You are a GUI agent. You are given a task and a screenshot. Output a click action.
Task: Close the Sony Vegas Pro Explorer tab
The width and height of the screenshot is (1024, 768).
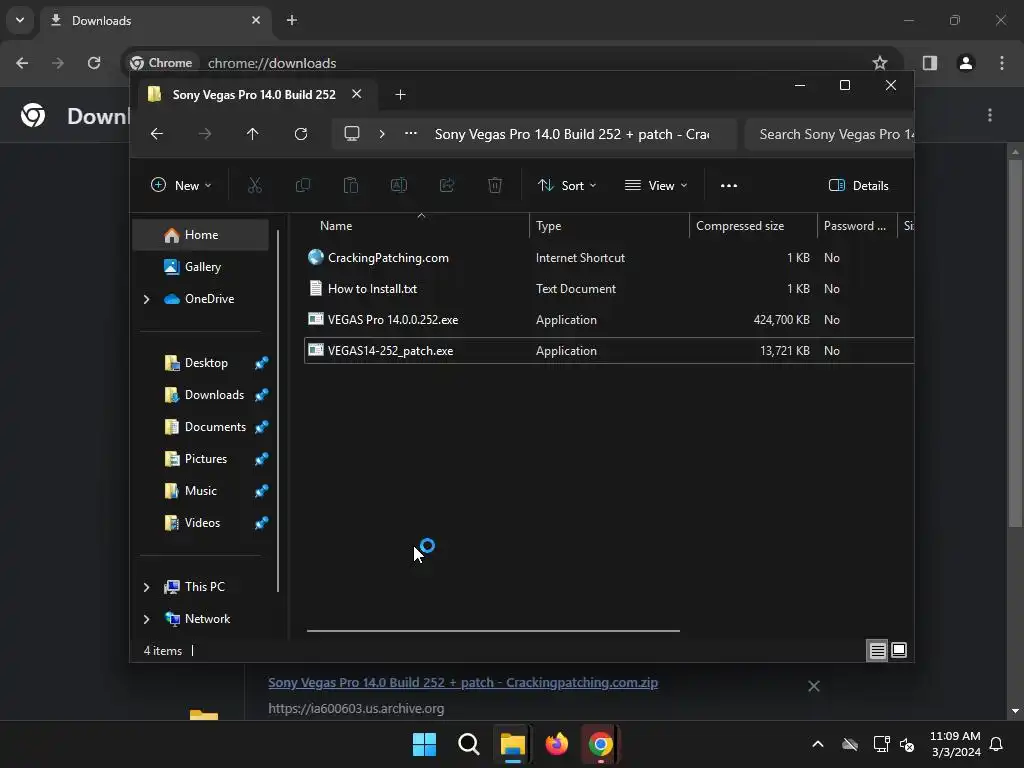point(357,94)
